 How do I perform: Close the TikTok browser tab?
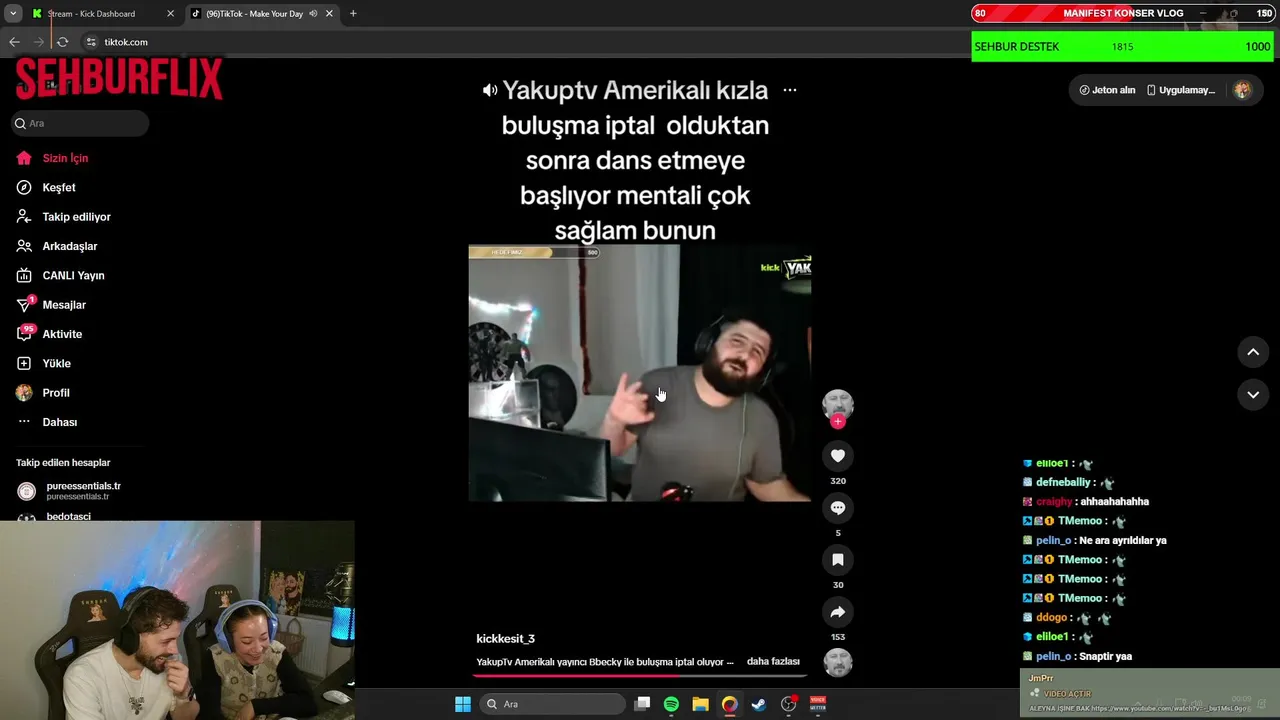[329, 14]
